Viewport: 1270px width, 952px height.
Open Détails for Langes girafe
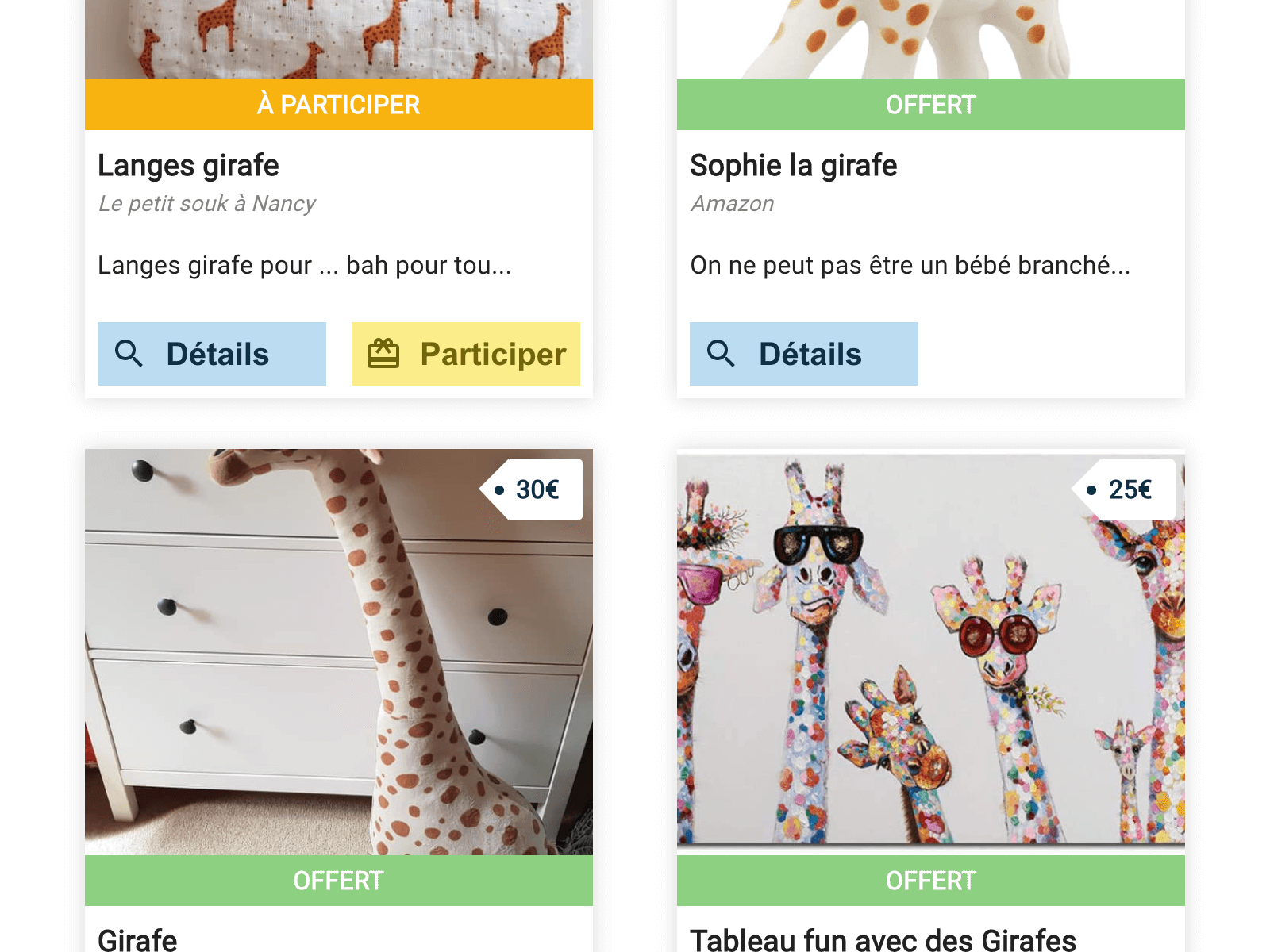tap(212, 354)
